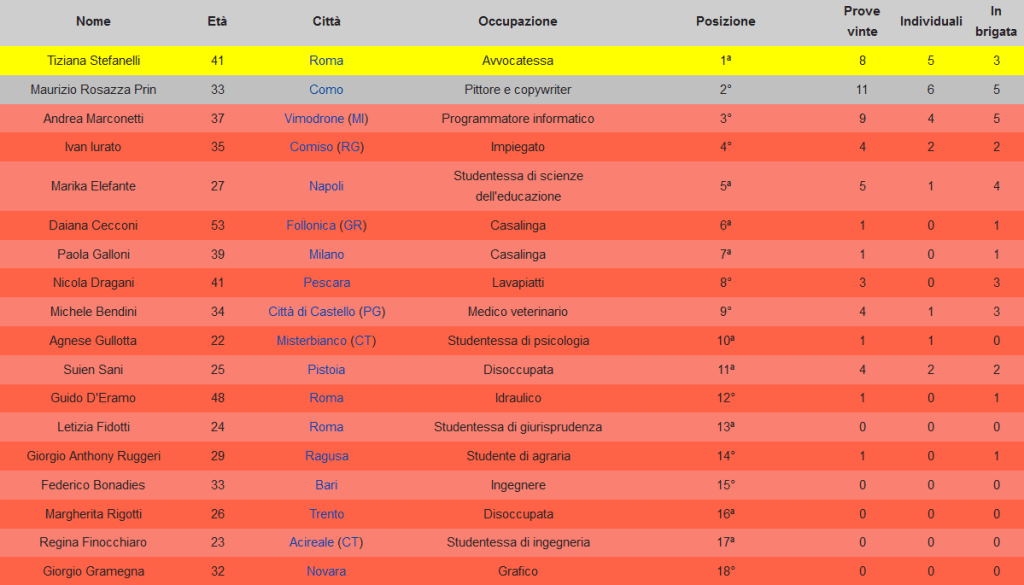Viewport: 1024px width, 585px height.
Task: Open the Como city link
Action: click(x=326, y=89)
